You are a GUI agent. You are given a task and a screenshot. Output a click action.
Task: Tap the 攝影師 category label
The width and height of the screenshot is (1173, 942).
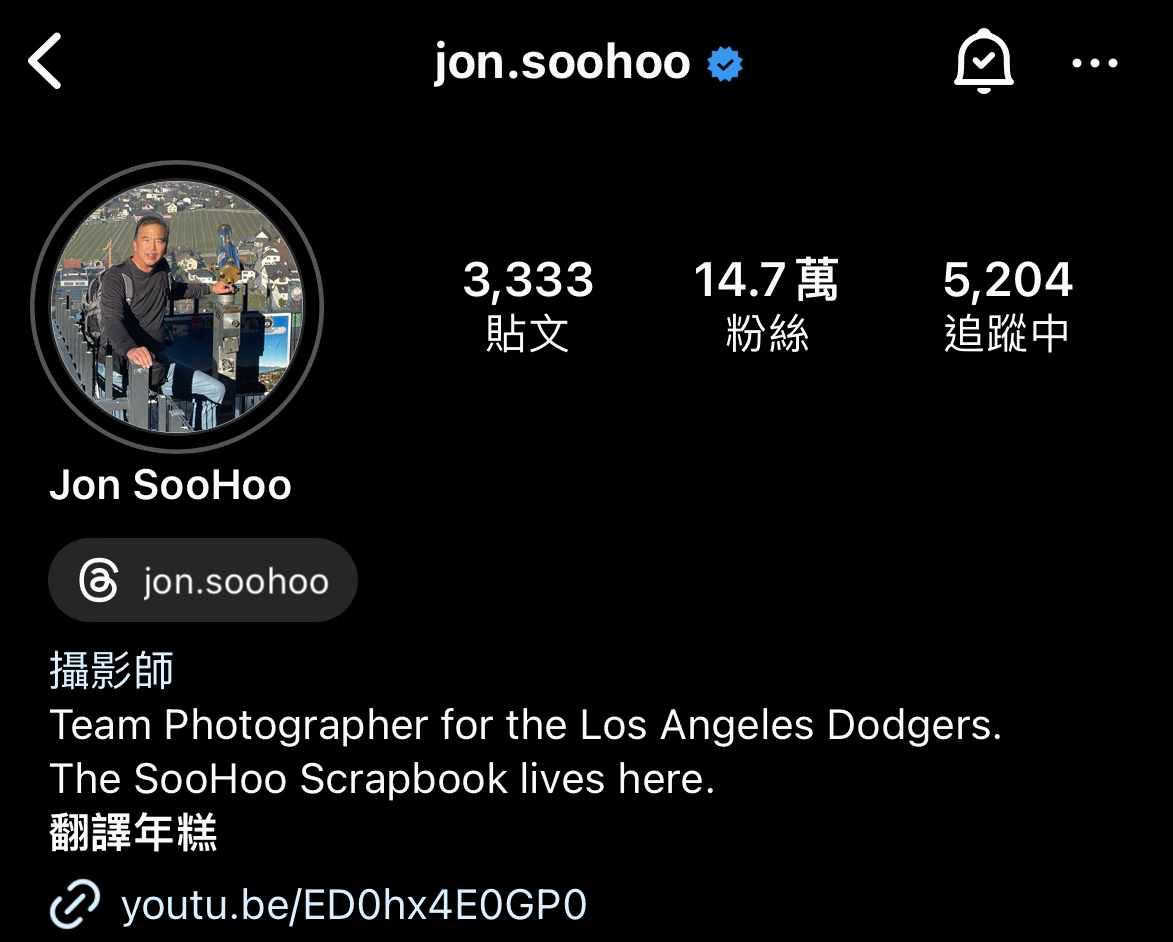[x=111, y=670]
